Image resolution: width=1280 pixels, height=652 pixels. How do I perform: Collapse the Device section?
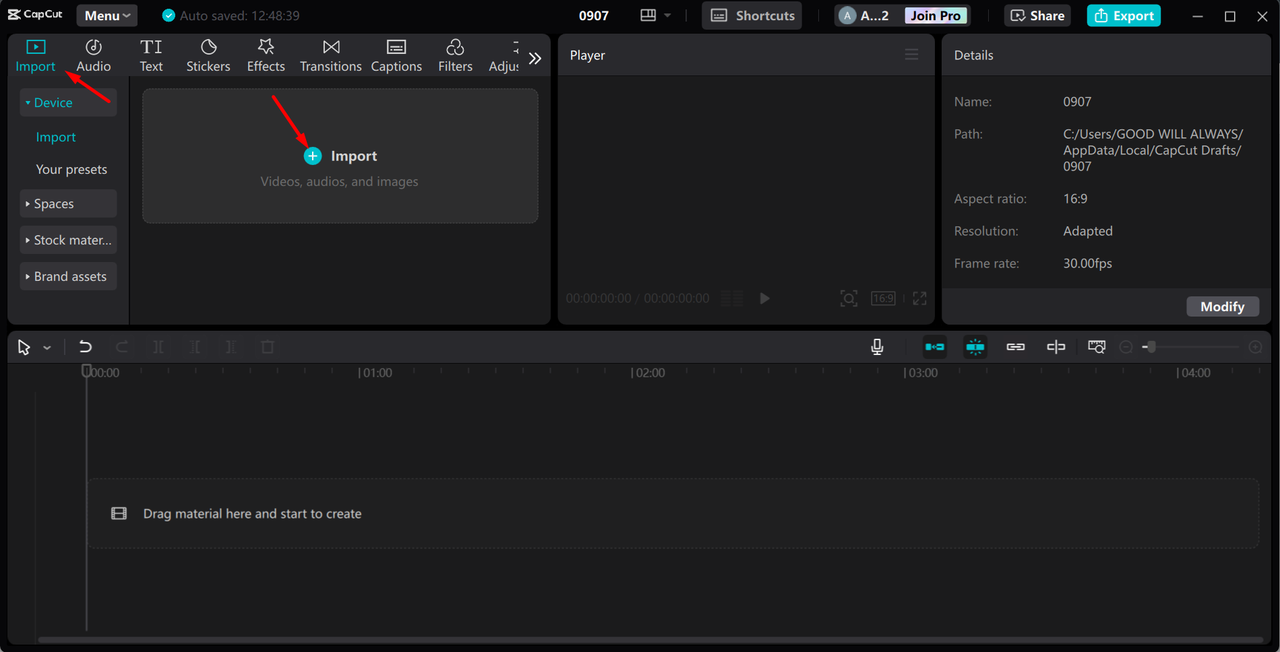coord(68,102)
